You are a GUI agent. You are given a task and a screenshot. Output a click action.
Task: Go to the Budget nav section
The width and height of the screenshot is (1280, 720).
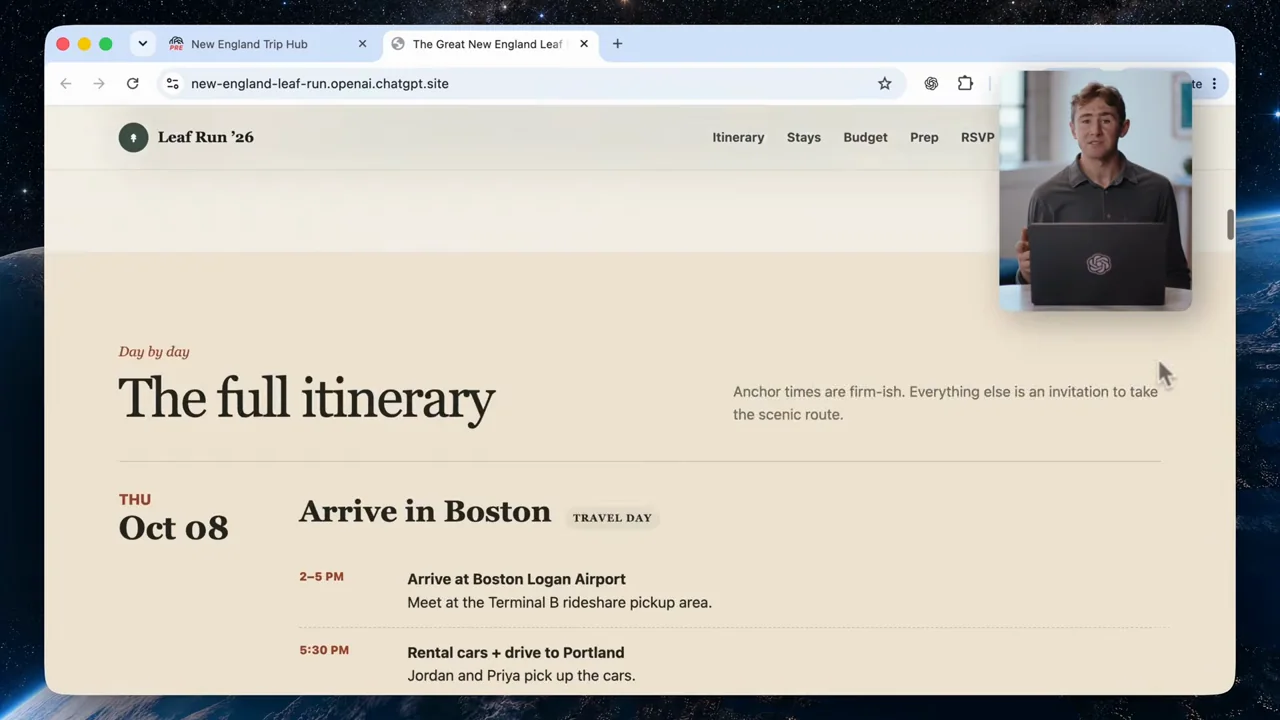(865, 138)
